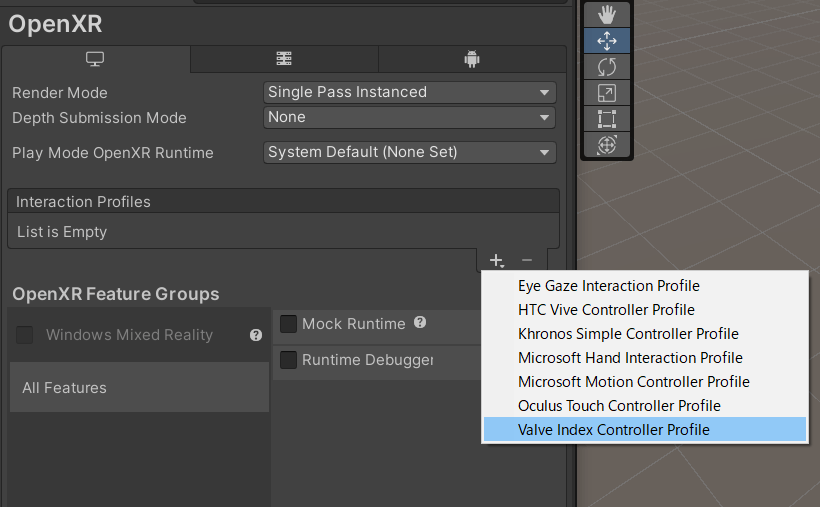Select the Move tool
Viewport: 820px width, 507px height.
coord(607,41)
